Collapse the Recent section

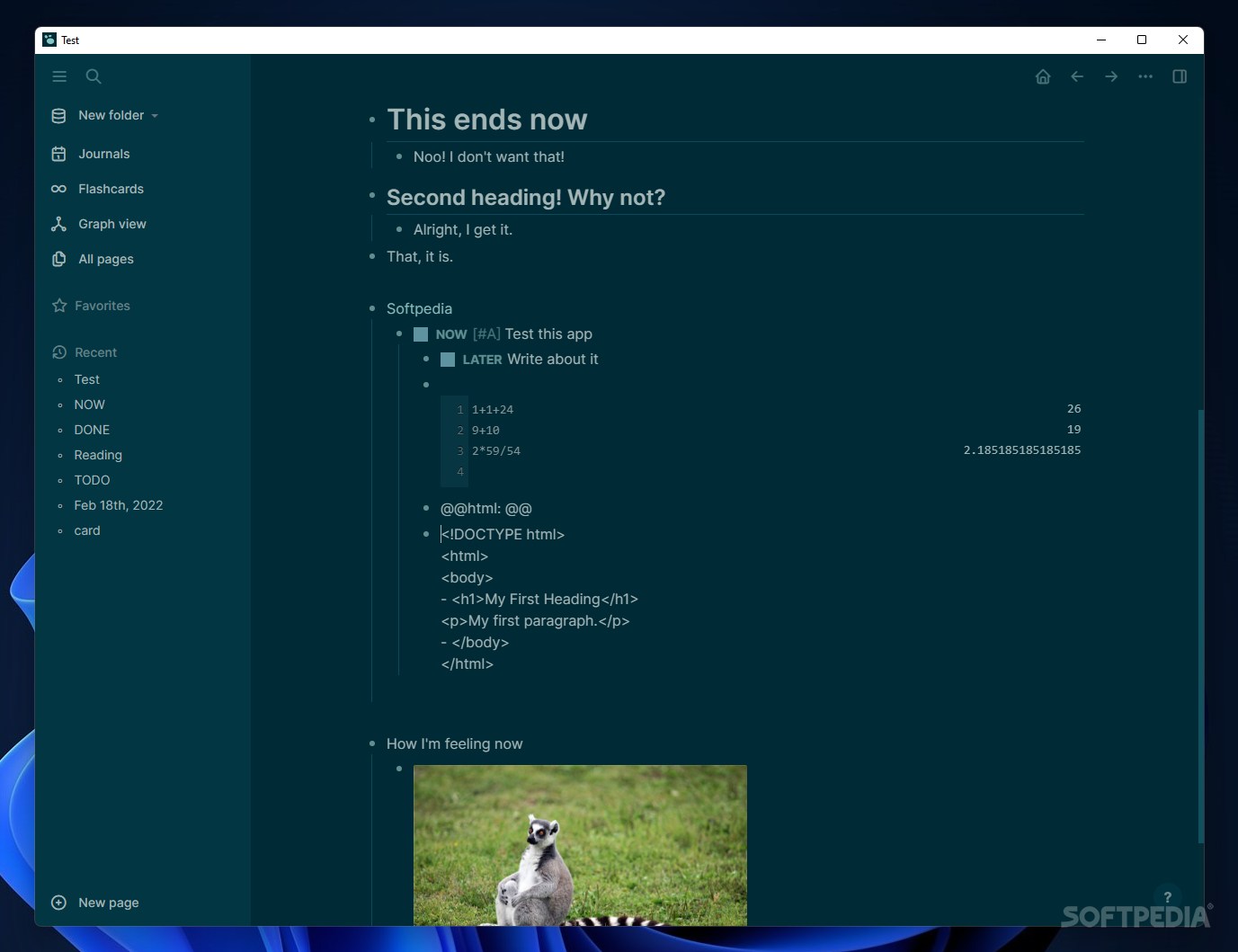point(95,352)
